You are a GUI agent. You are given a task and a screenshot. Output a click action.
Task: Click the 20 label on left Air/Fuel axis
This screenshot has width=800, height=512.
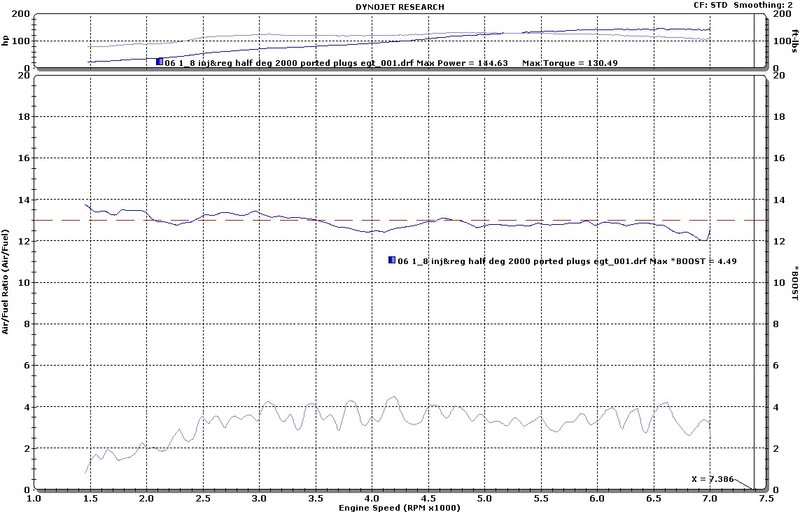pos(23,75)
